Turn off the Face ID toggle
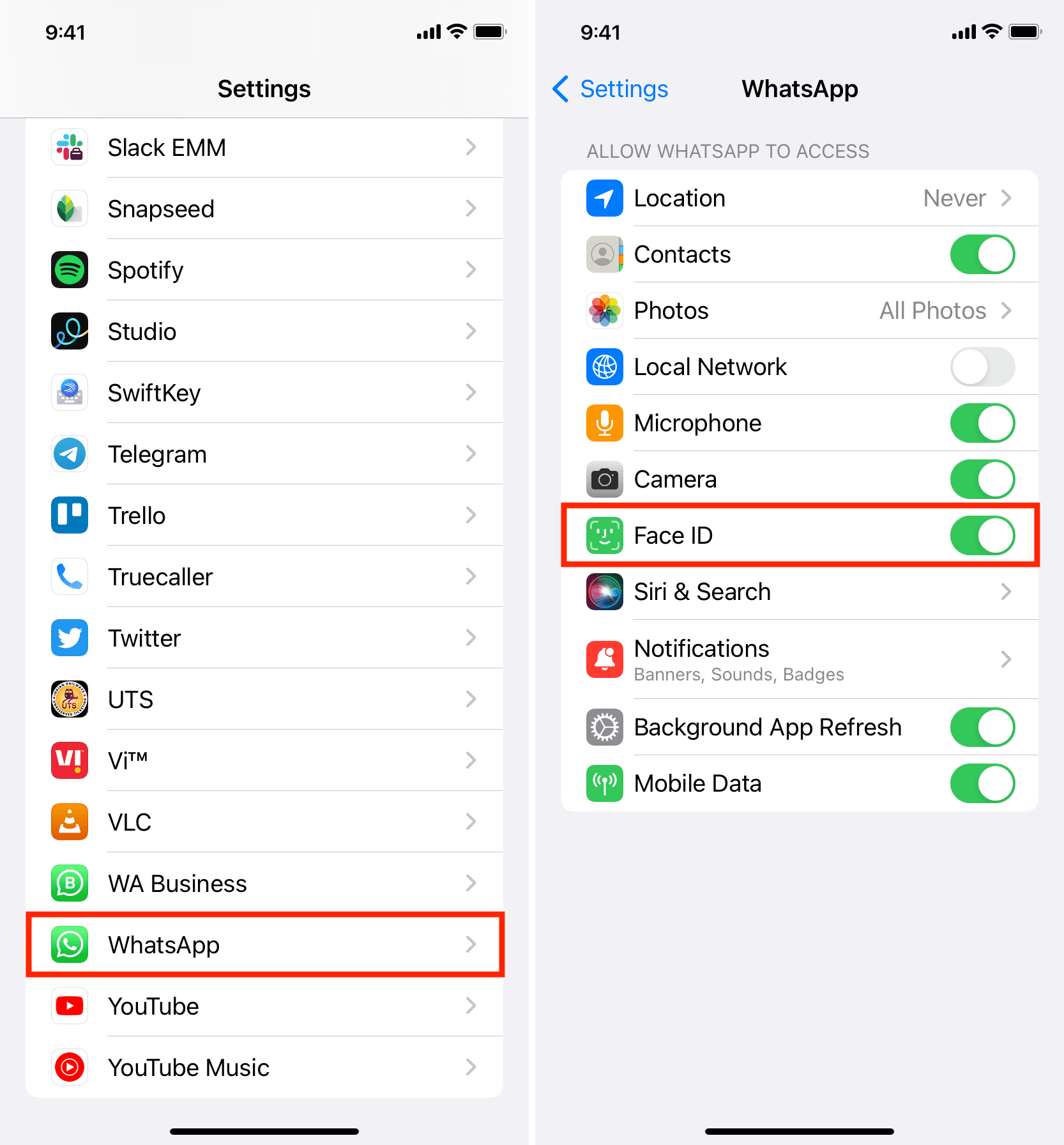 982,535
